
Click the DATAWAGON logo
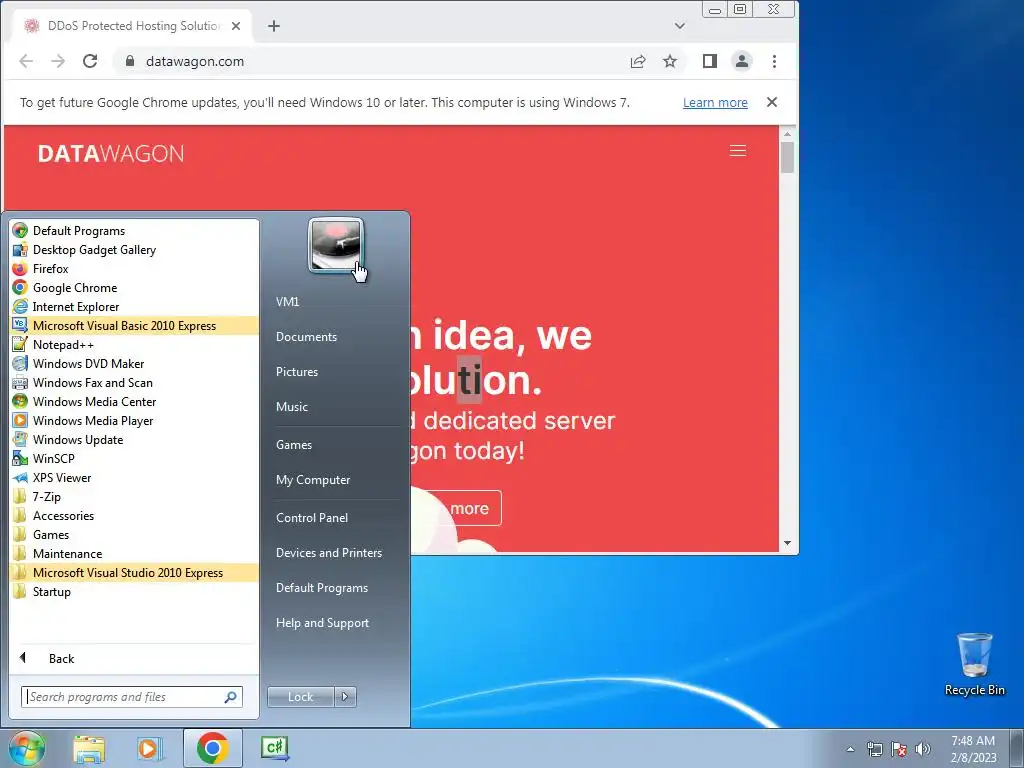coord(111,154)
